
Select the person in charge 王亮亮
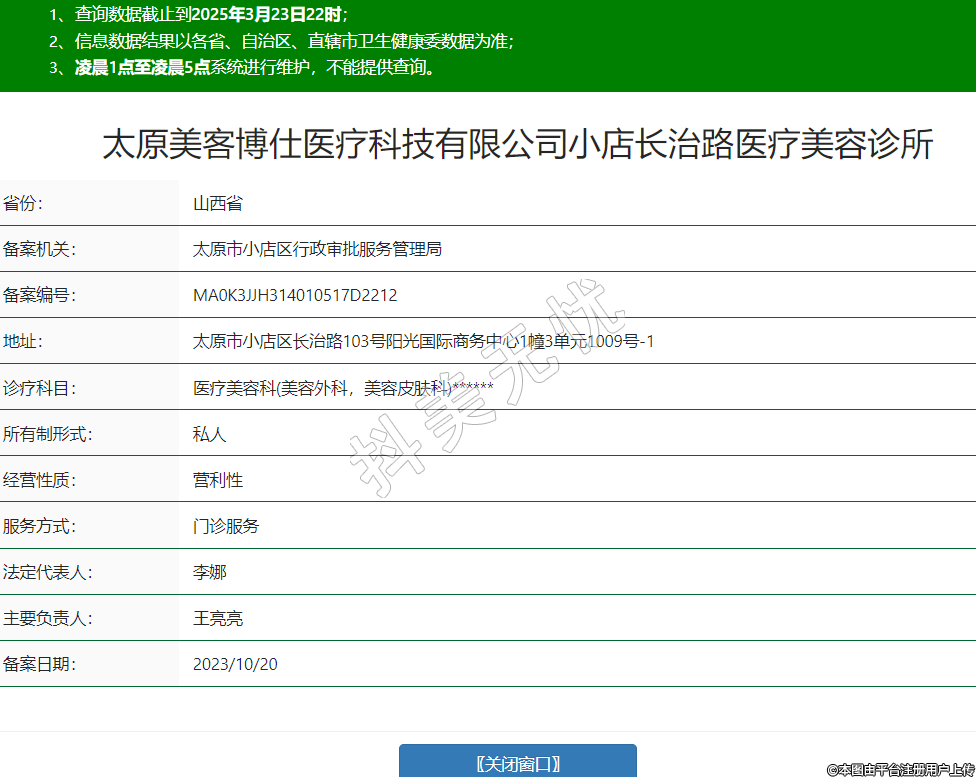point(217,618)
